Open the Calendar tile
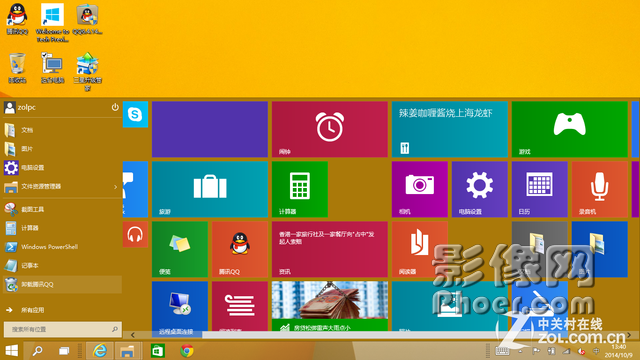 pos(540,189)
